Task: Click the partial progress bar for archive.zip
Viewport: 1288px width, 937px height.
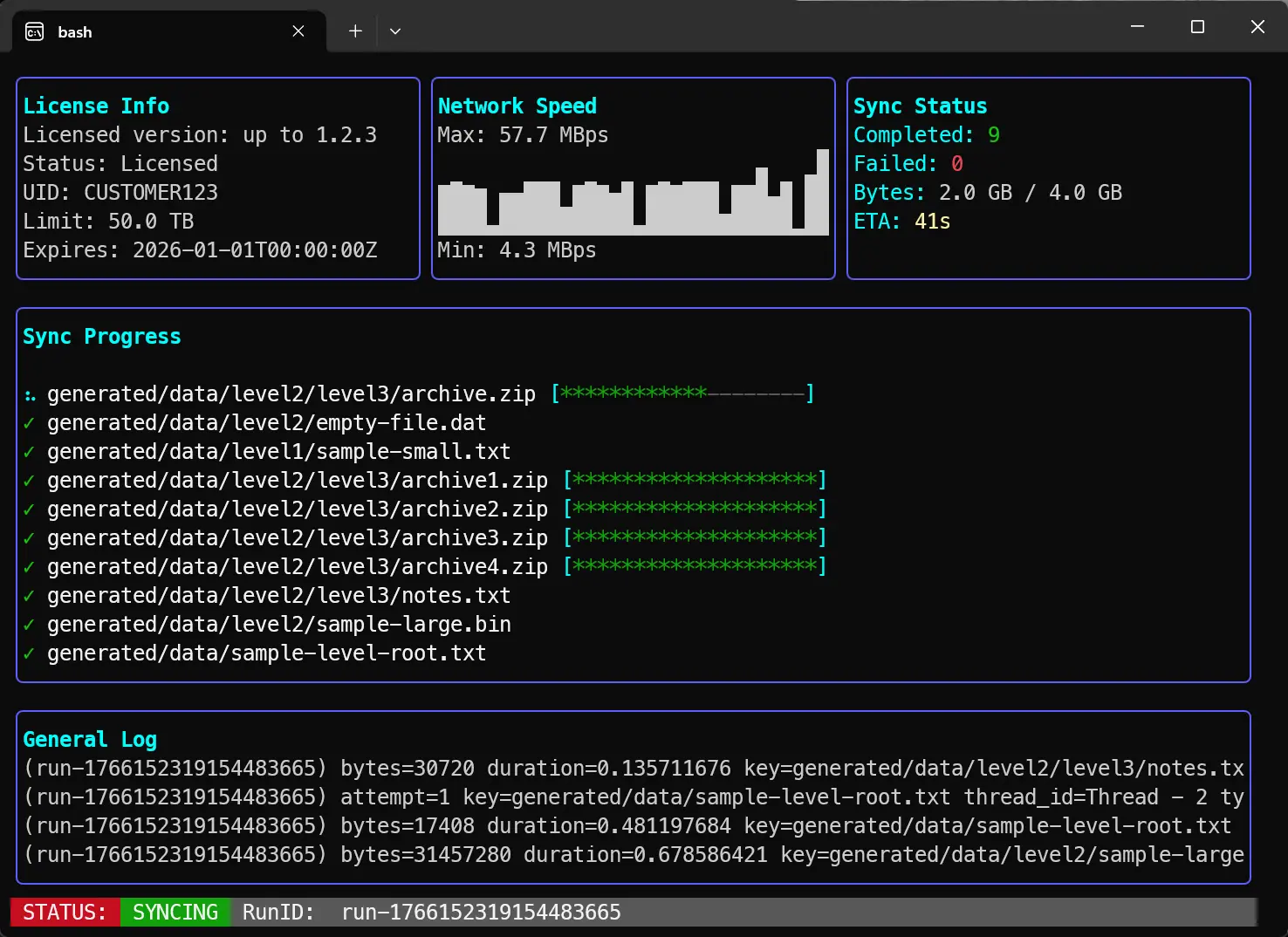Action: (682, 393)
